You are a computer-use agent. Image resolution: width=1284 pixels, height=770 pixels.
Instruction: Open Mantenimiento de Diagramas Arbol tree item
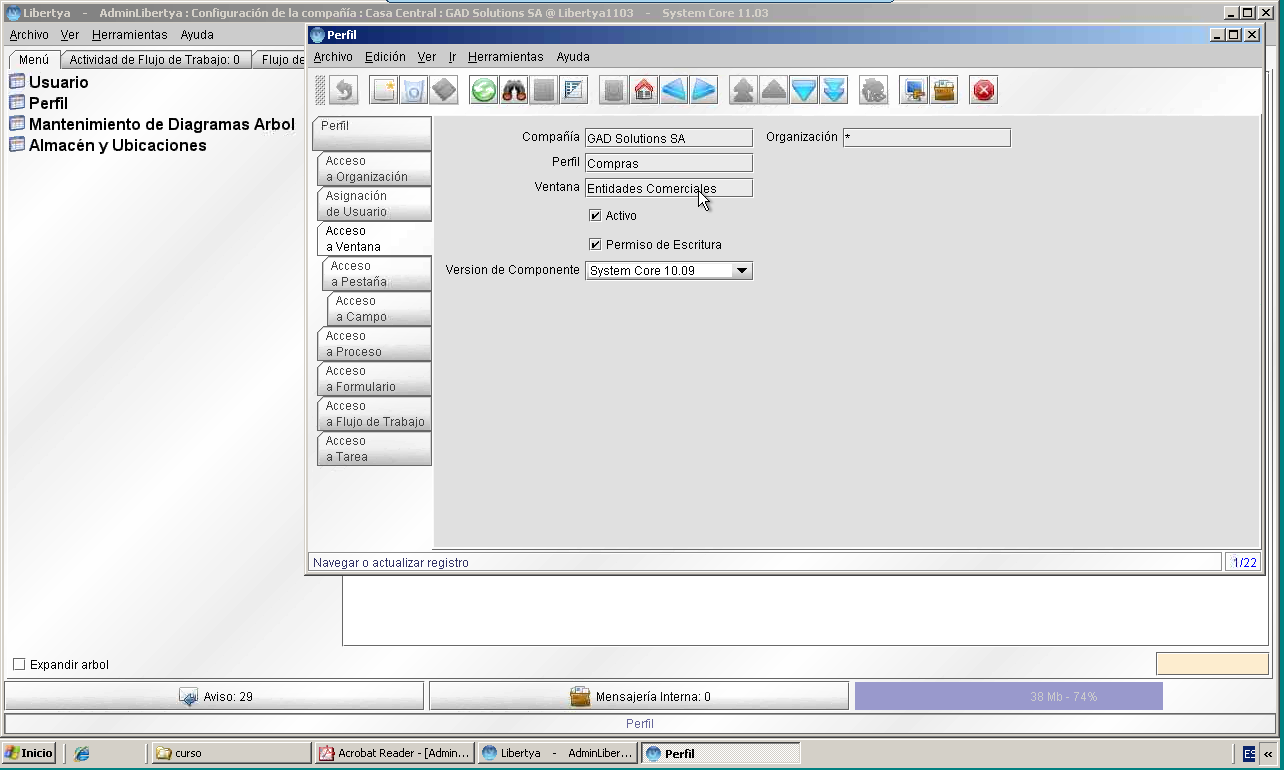[x=161, y=124]
